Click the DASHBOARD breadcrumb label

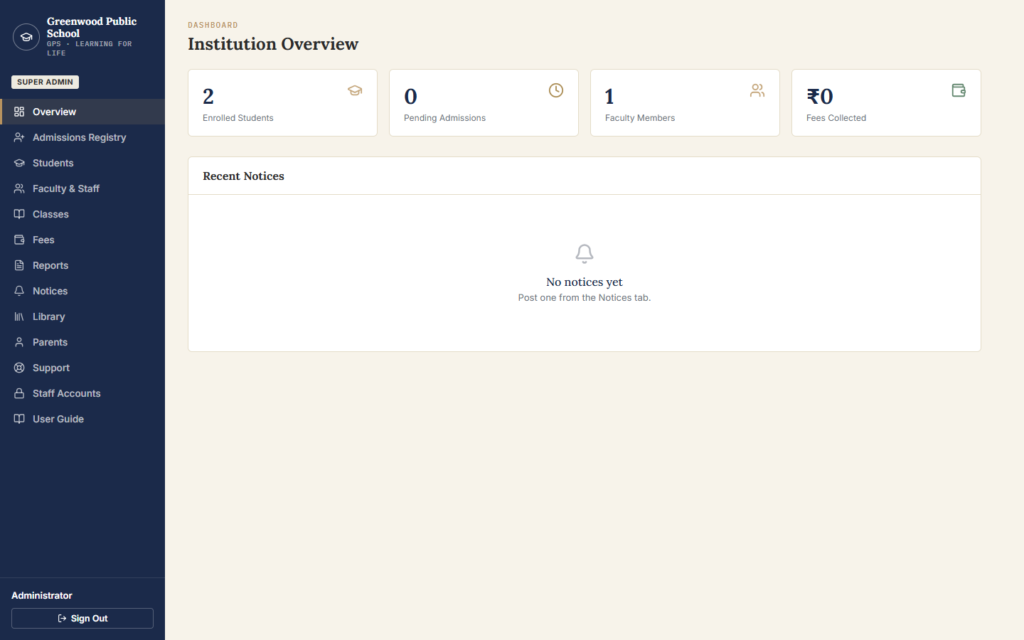(x=213, y=25)
